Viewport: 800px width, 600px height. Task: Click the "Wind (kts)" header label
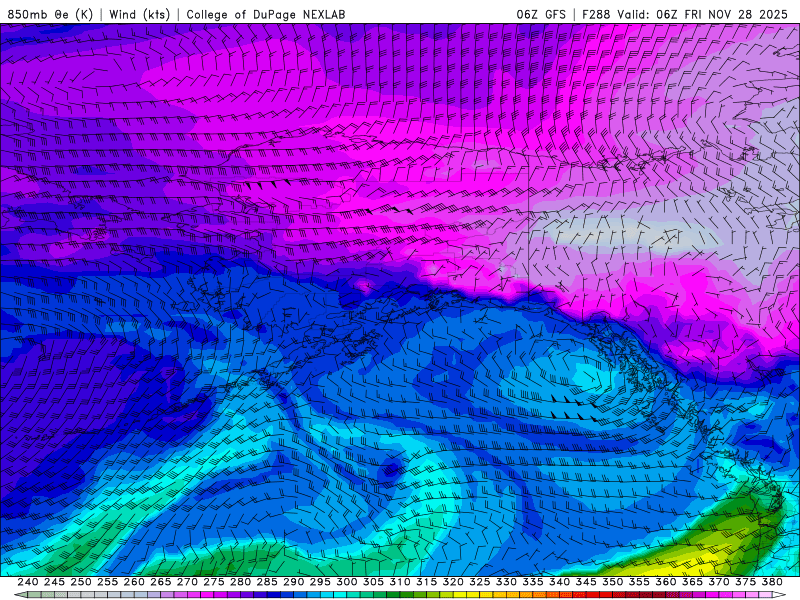coord(139,14)
